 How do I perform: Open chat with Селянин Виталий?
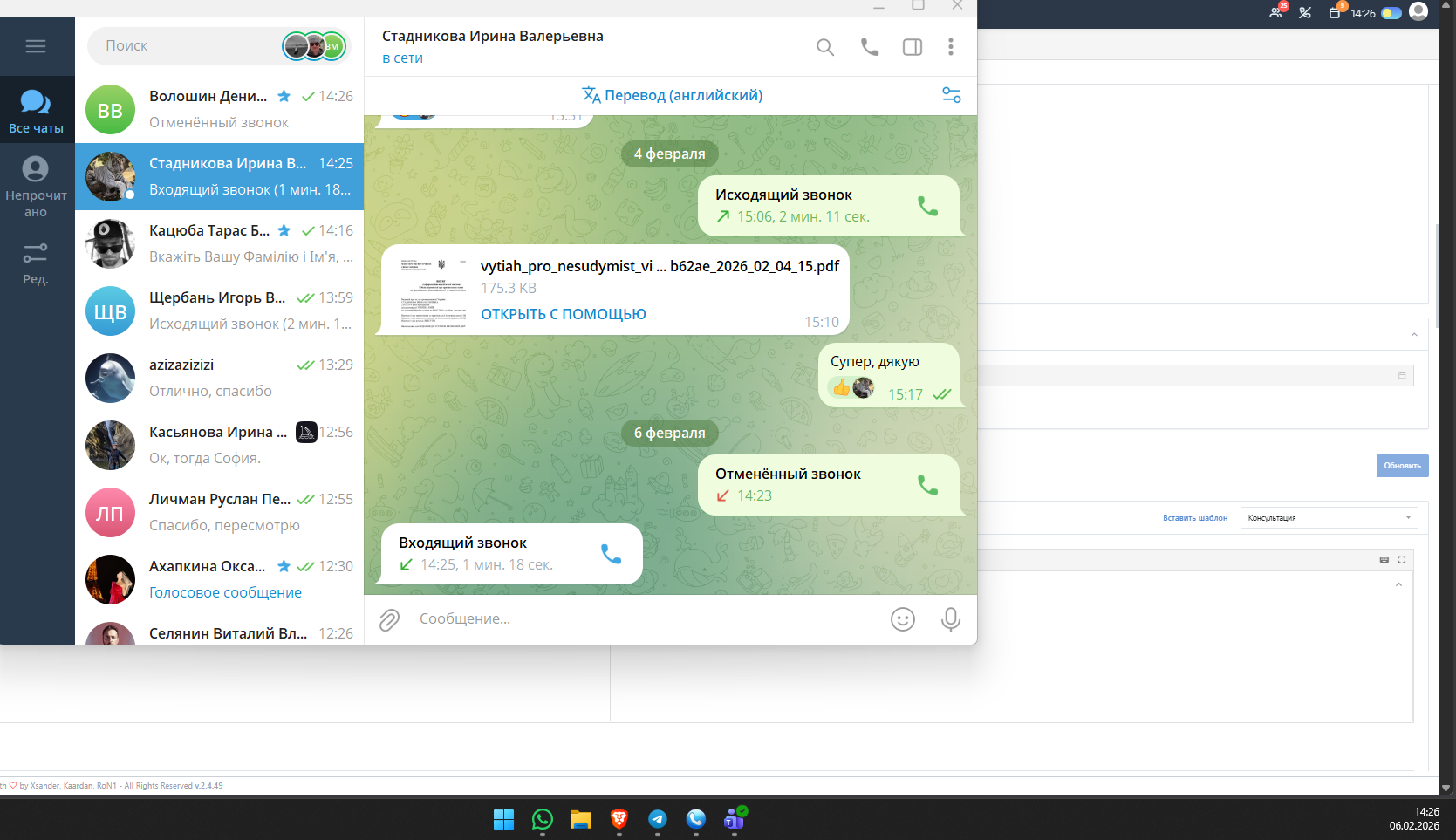pos(219,630)
